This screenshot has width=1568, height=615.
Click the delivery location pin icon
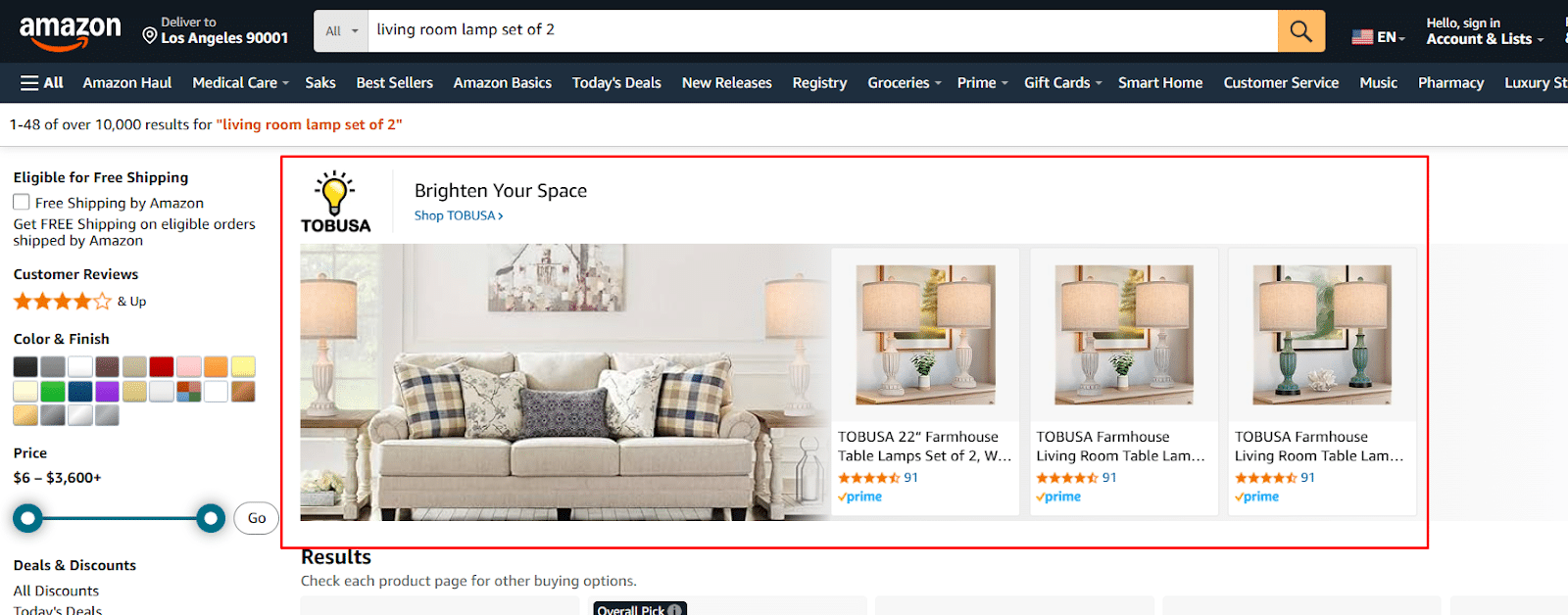(150, 36)
